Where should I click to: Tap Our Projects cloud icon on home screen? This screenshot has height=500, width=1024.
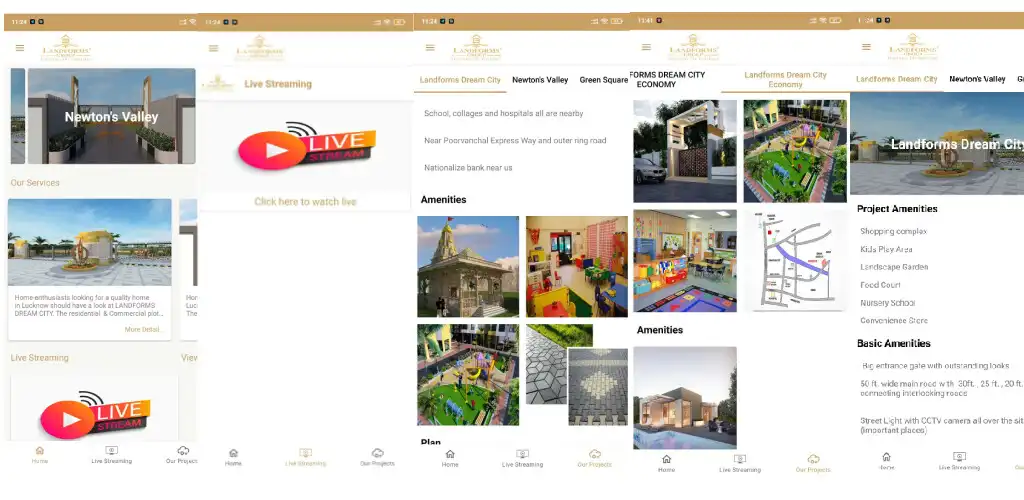(184, 450)
